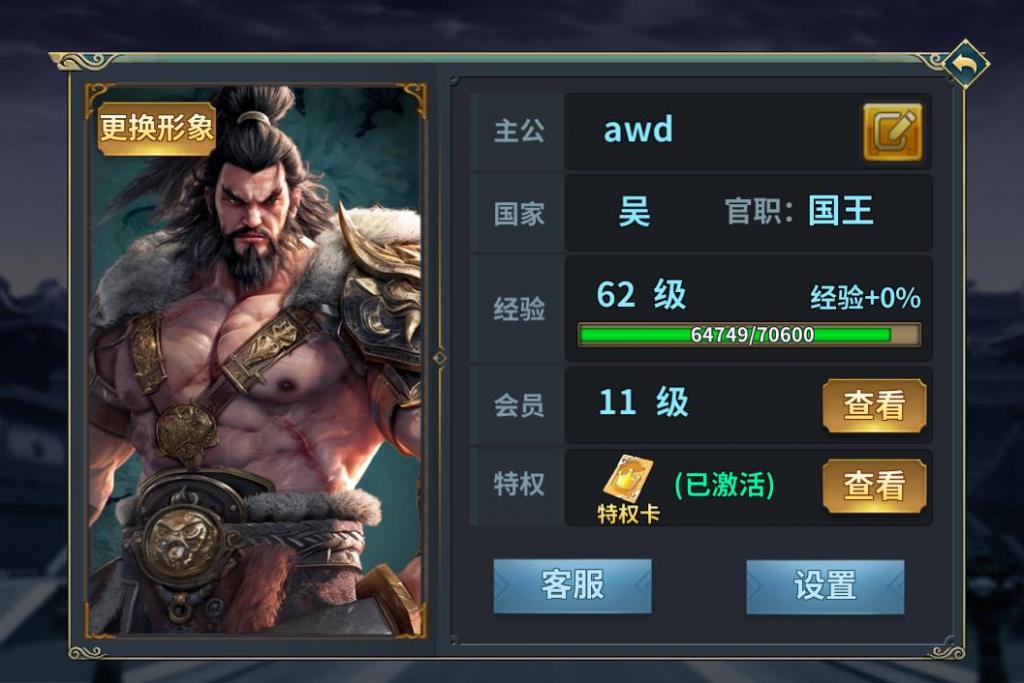Open the 客服 customer service button
The width and height of the screenshot is (1024, 683).
click(x=572, y=586)
